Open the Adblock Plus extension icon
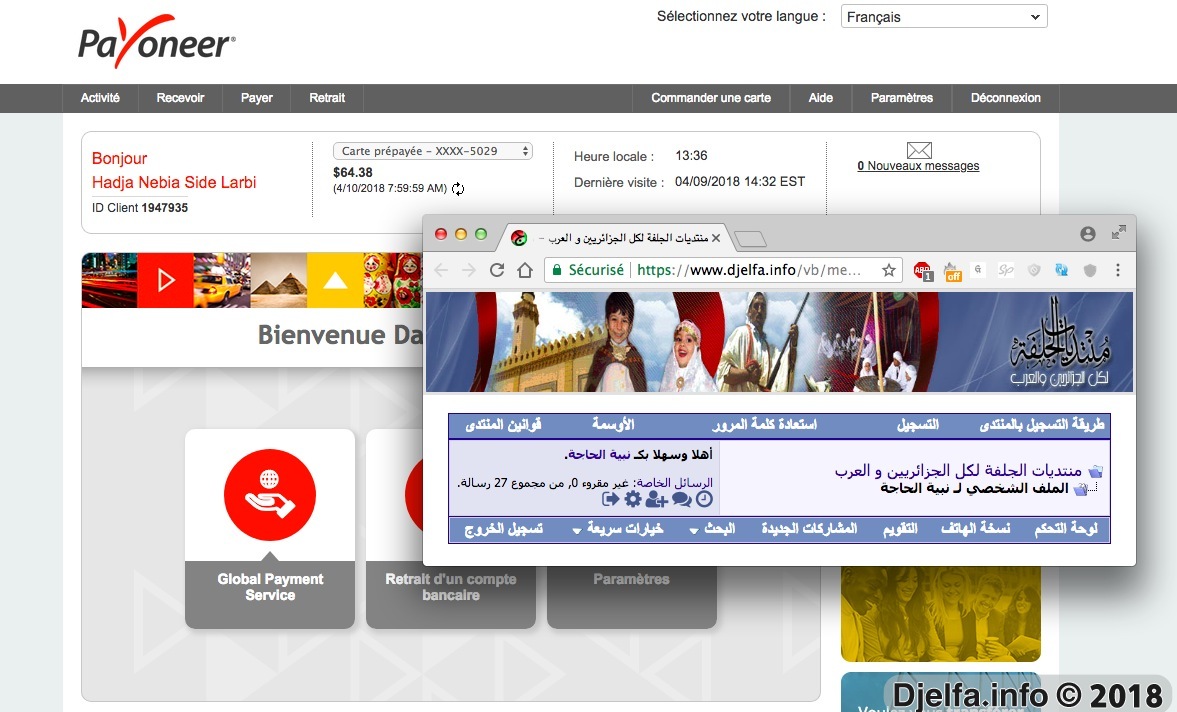Screen dimensions: 1177x712 point(923,271)
